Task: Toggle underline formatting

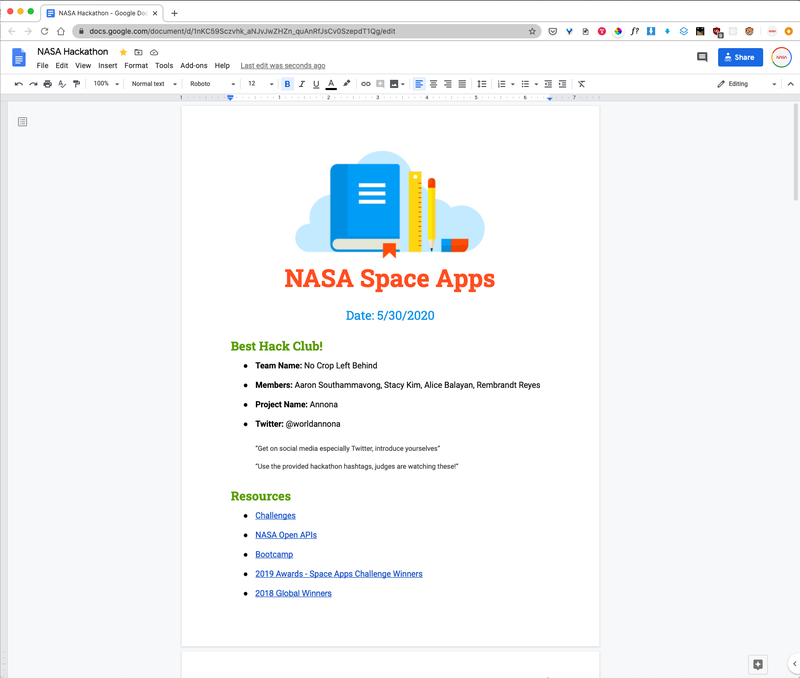Action: 315,83
